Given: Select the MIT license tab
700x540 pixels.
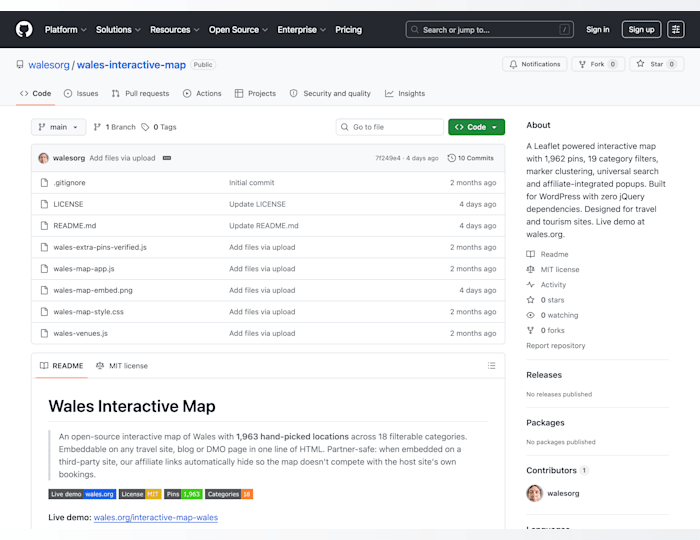Looking at the screenshot, I should click(x=122, y=366).
